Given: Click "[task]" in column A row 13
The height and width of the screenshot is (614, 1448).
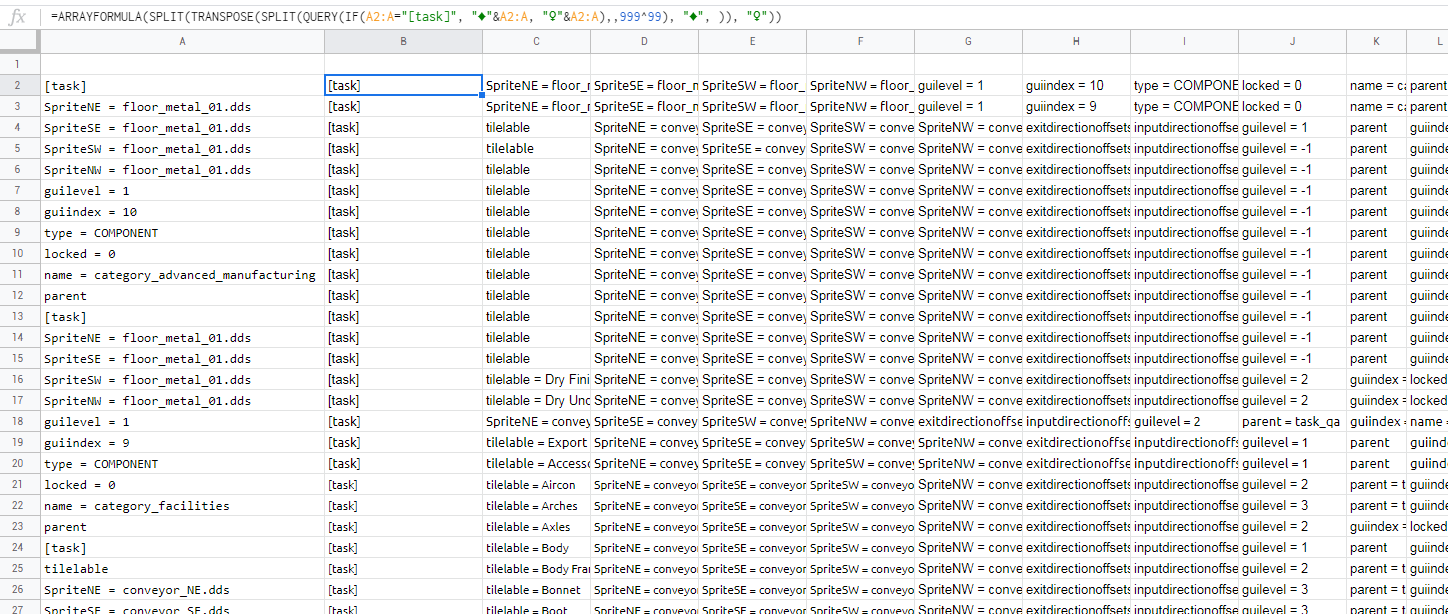Looking at the screenshot, I should [x=182, y=316].
